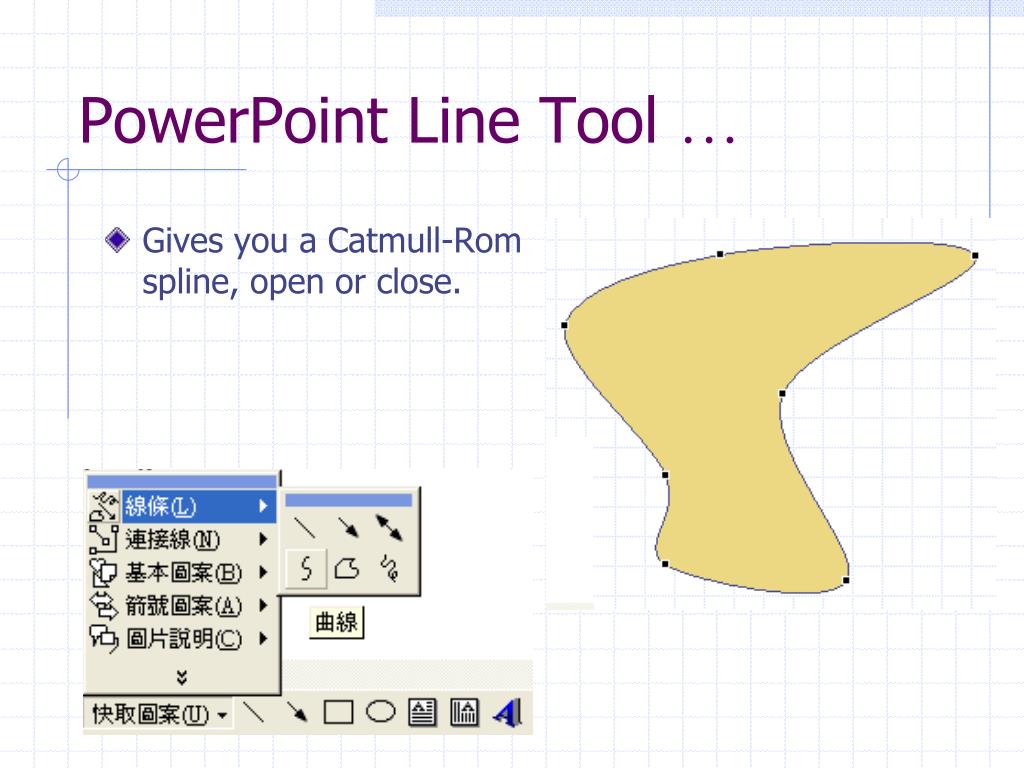Click the Line tool on drawing toolbar
The width and height of the screenshot is (1024, 768).
(253, 712)
